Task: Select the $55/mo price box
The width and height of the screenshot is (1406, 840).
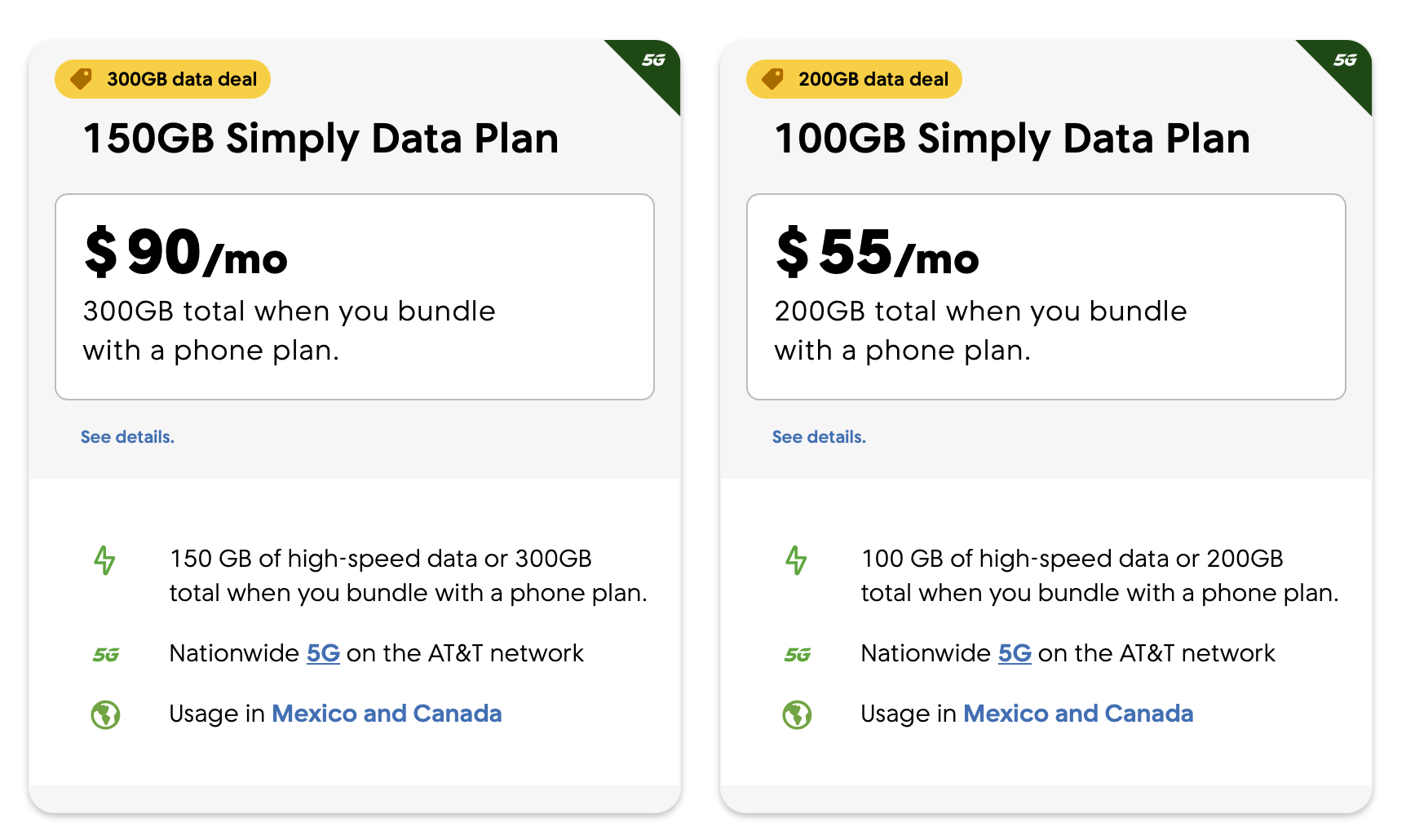Action: [x=1046, y=297]
